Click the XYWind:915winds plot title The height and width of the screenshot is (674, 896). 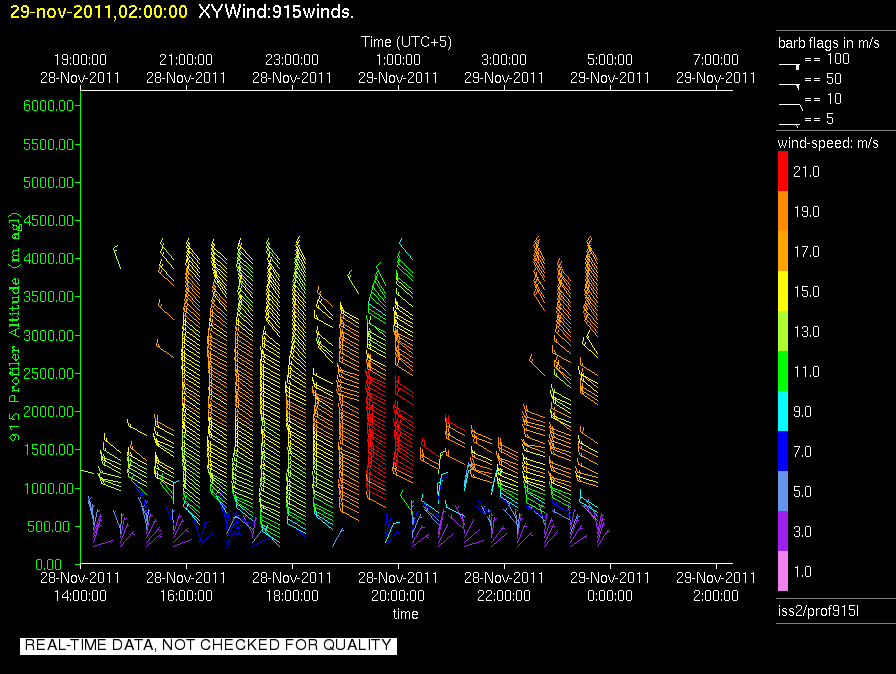275,12
